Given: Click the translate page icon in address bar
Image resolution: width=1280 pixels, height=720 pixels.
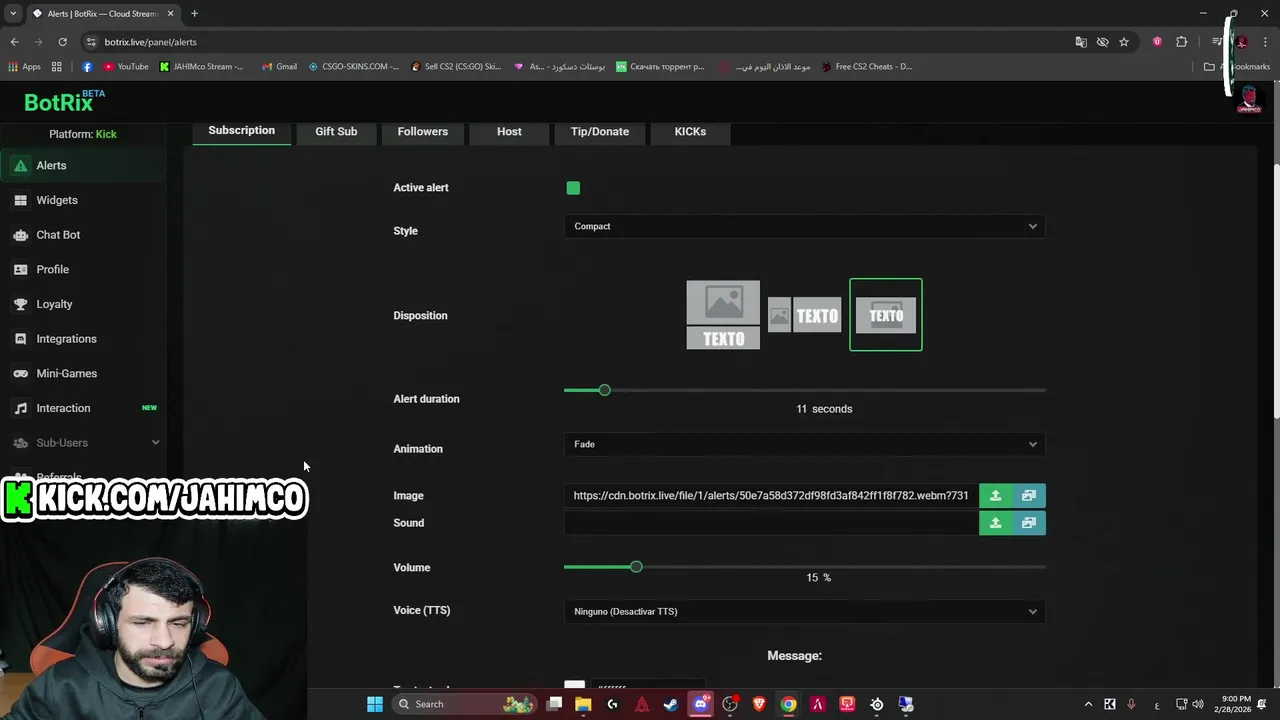Looking at the screenshot, I should pyautogui.click(x=1081, y=42).
